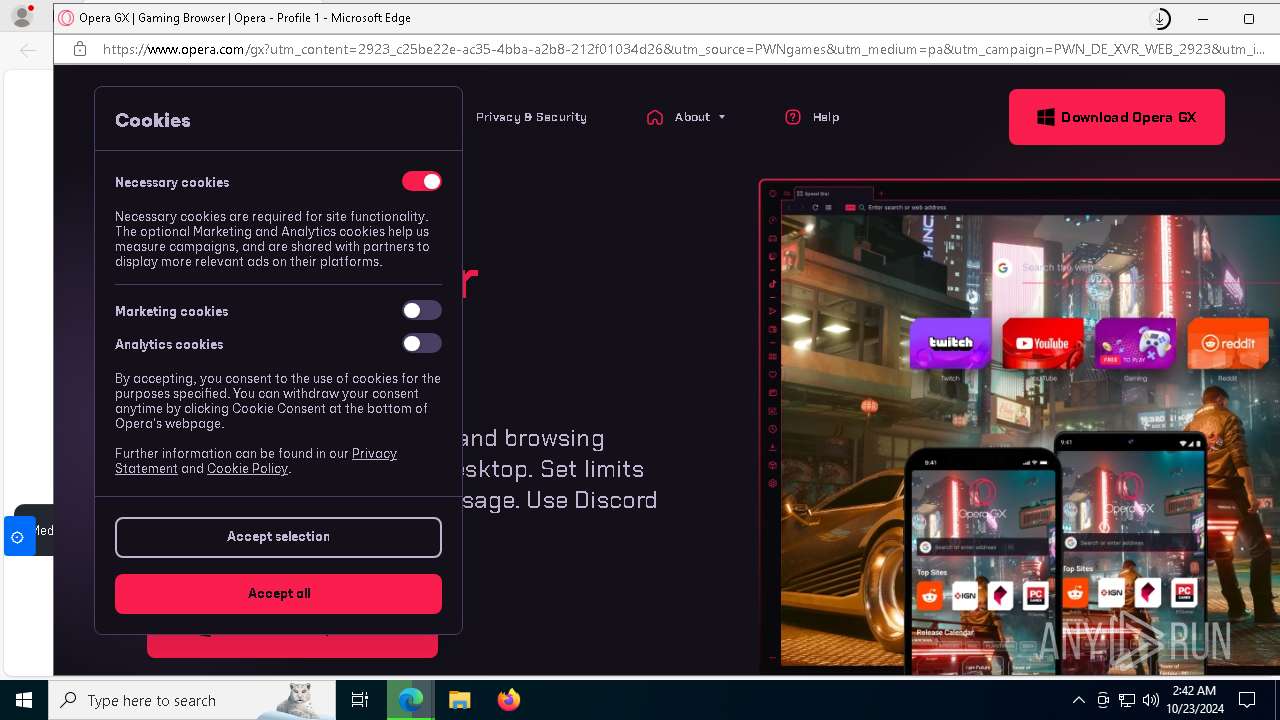Click the Opera logo favicon in title bar
The width and height of the screenshot is (1280, 720).
coord(66,18)
